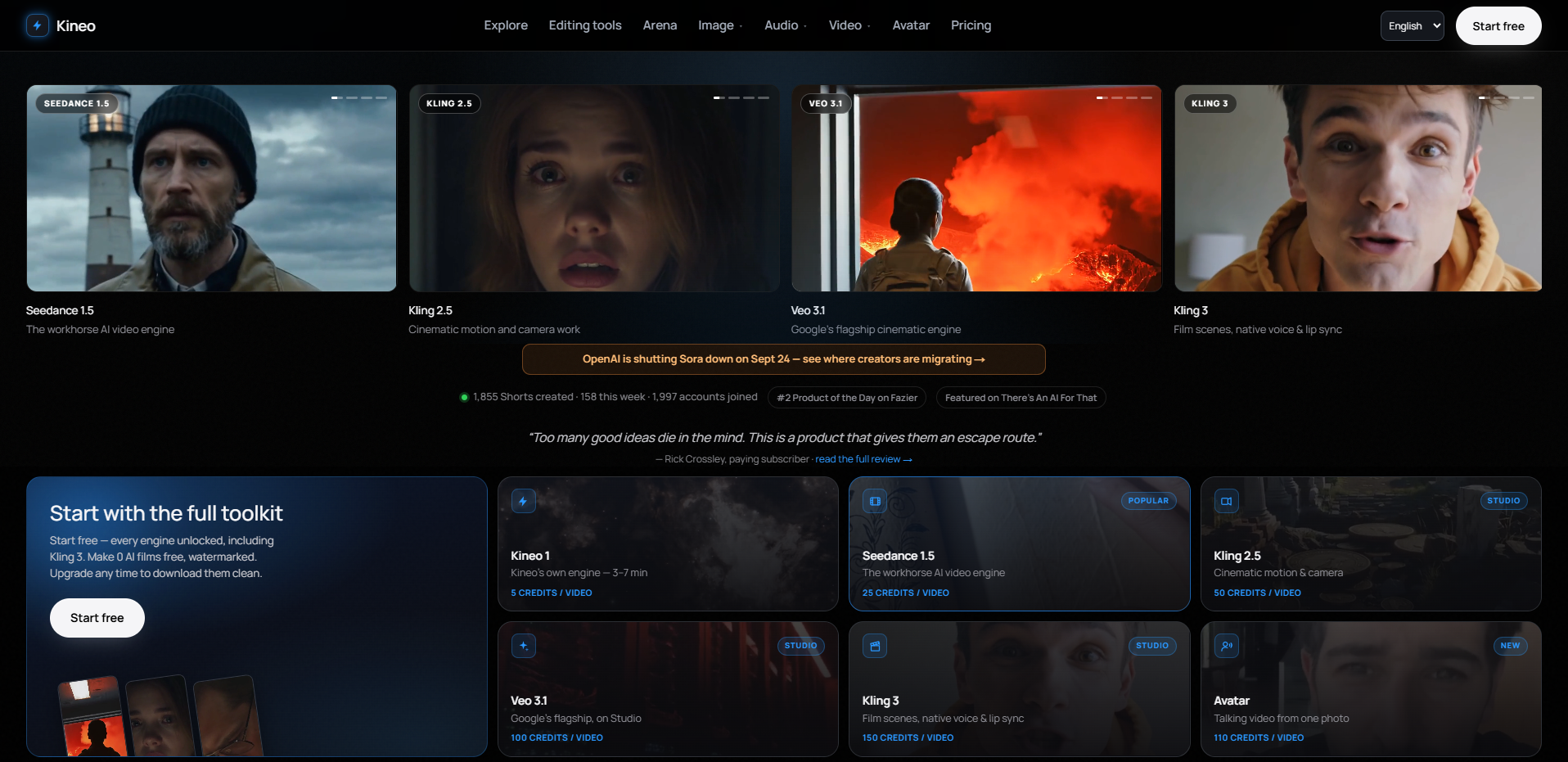Click the 'Kling 2.5' title below the woman thumbnail
The height and width of the screenshot is (762, 1568).
tap(430, 311)
